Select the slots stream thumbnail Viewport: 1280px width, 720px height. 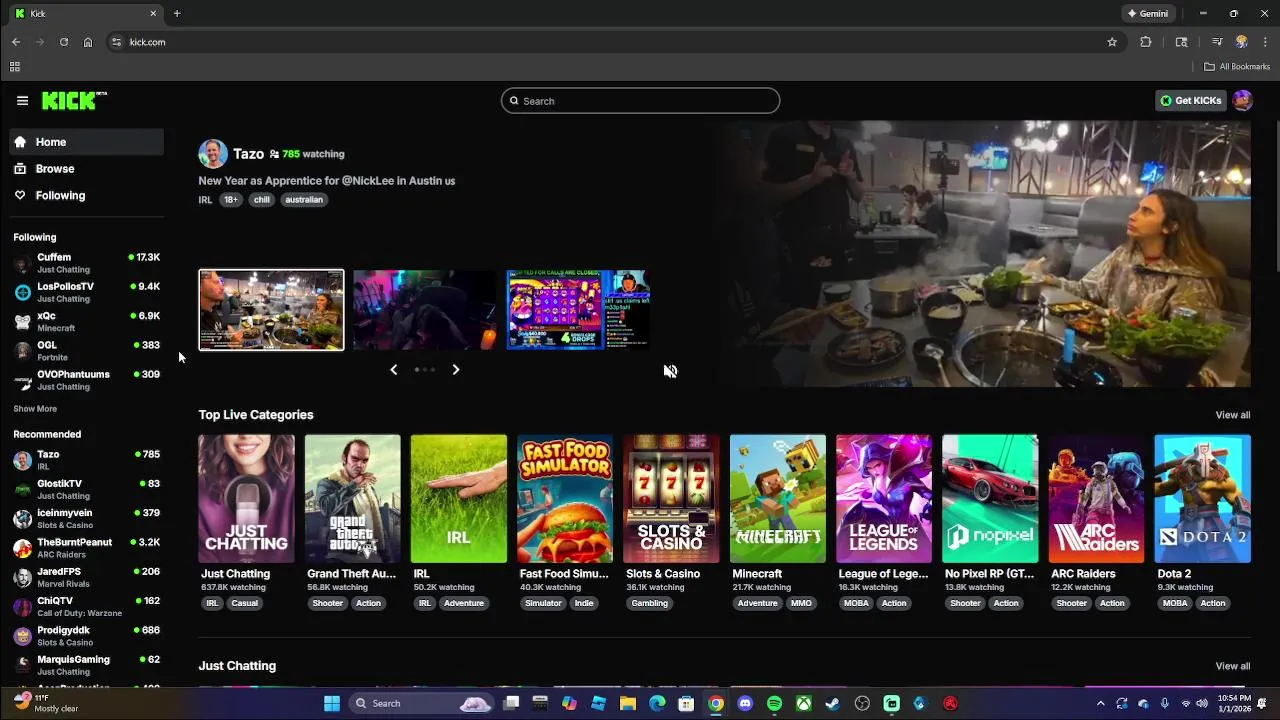point(578,310)
